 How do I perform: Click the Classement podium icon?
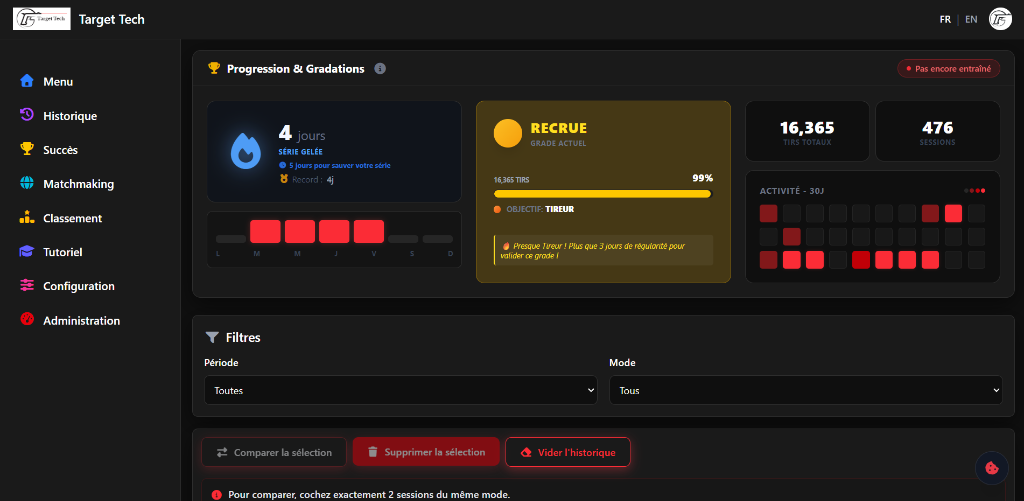[27, 218]
